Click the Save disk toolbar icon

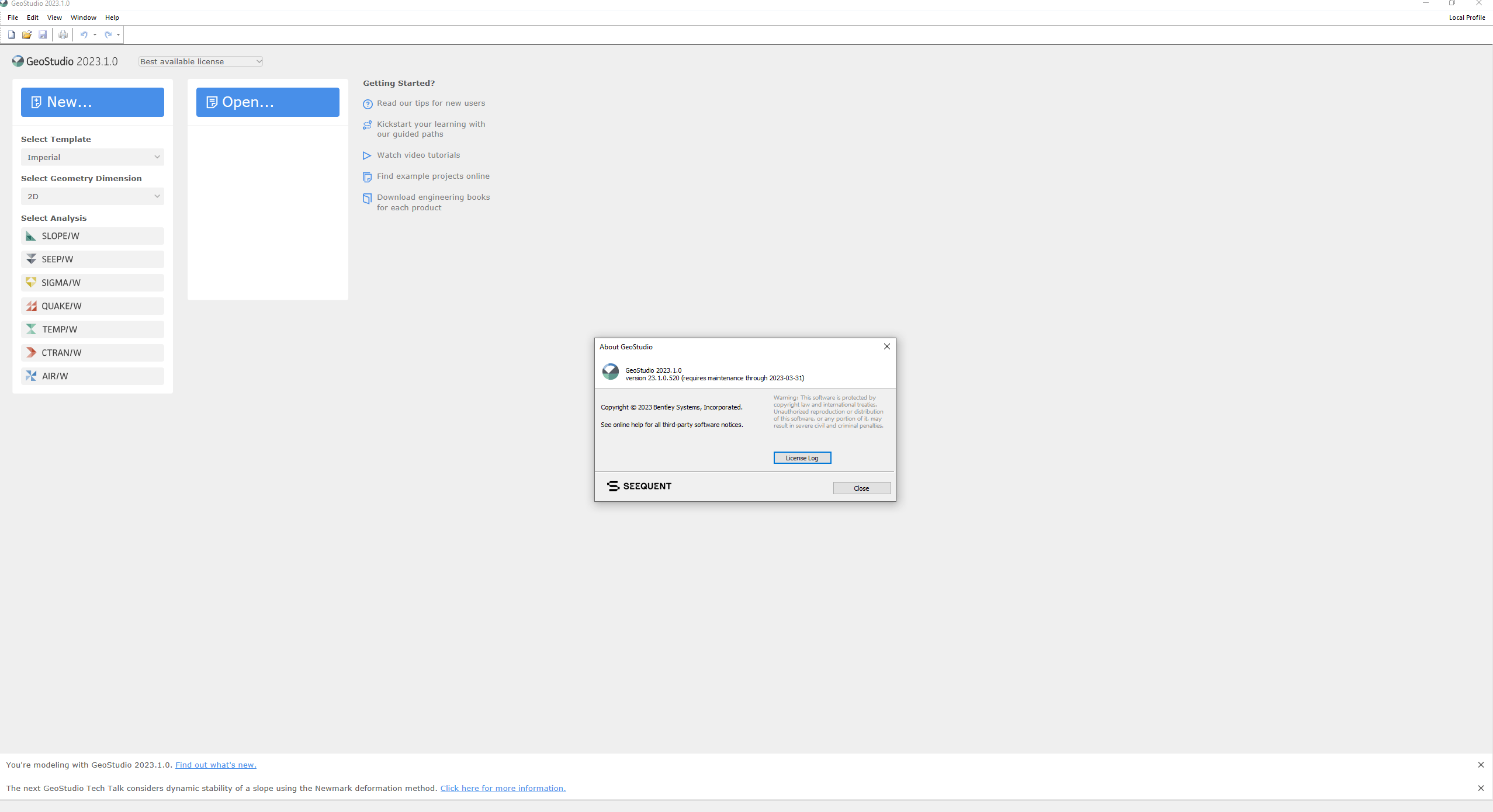click(x=43, y=34)
